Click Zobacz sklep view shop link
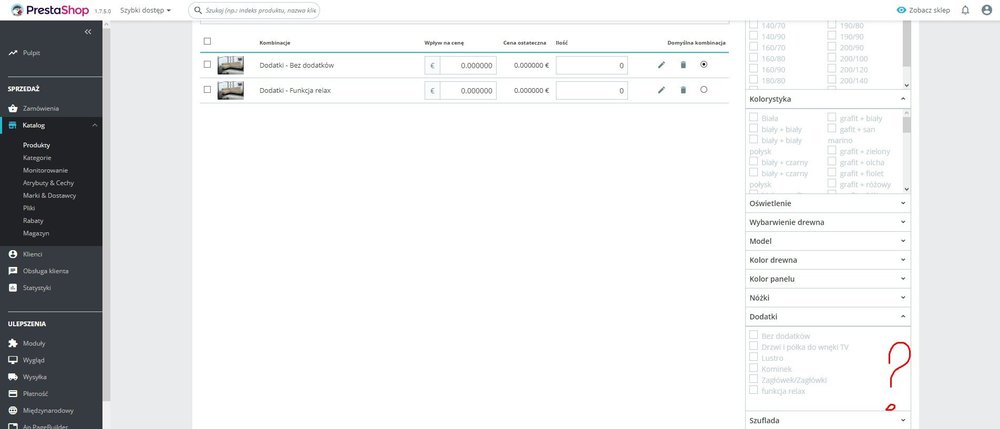 [x=925, y=10]
